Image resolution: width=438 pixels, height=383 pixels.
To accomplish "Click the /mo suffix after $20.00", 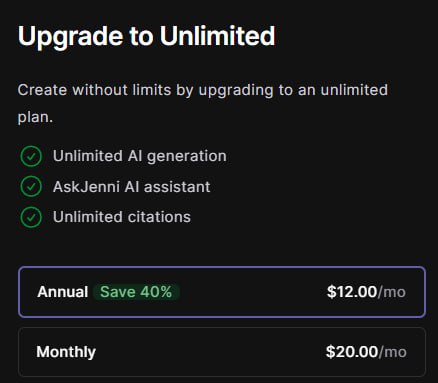I will point(393,352).
